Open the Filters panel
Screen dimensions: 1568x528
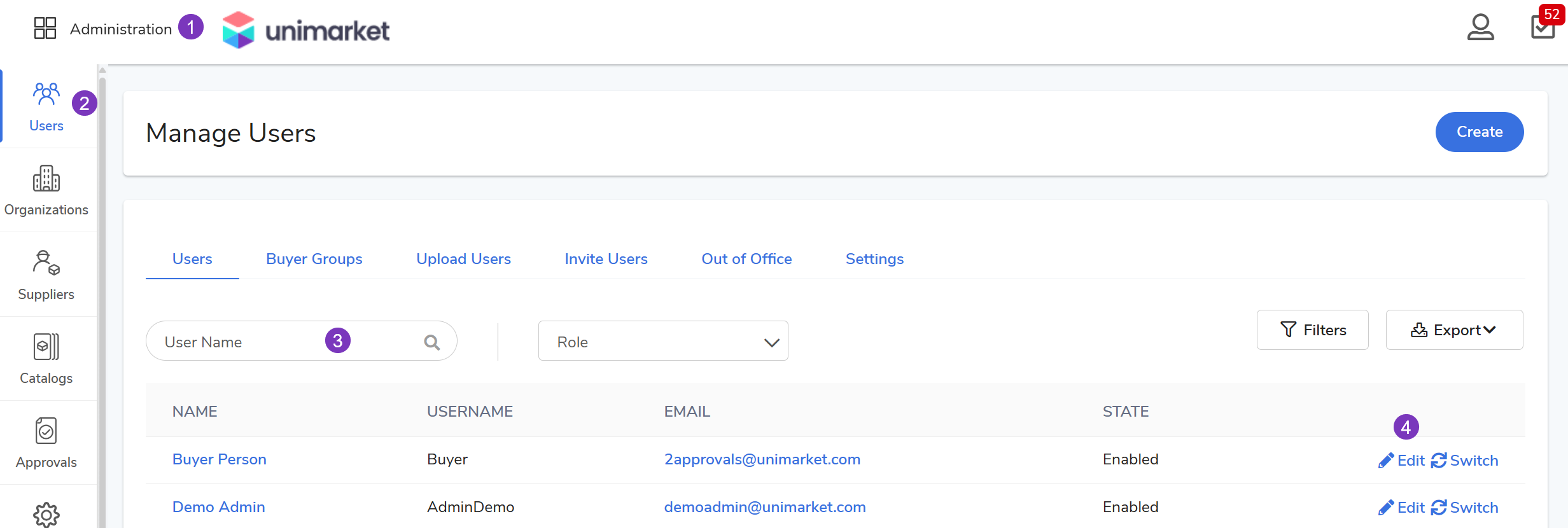coord(1312,330)
